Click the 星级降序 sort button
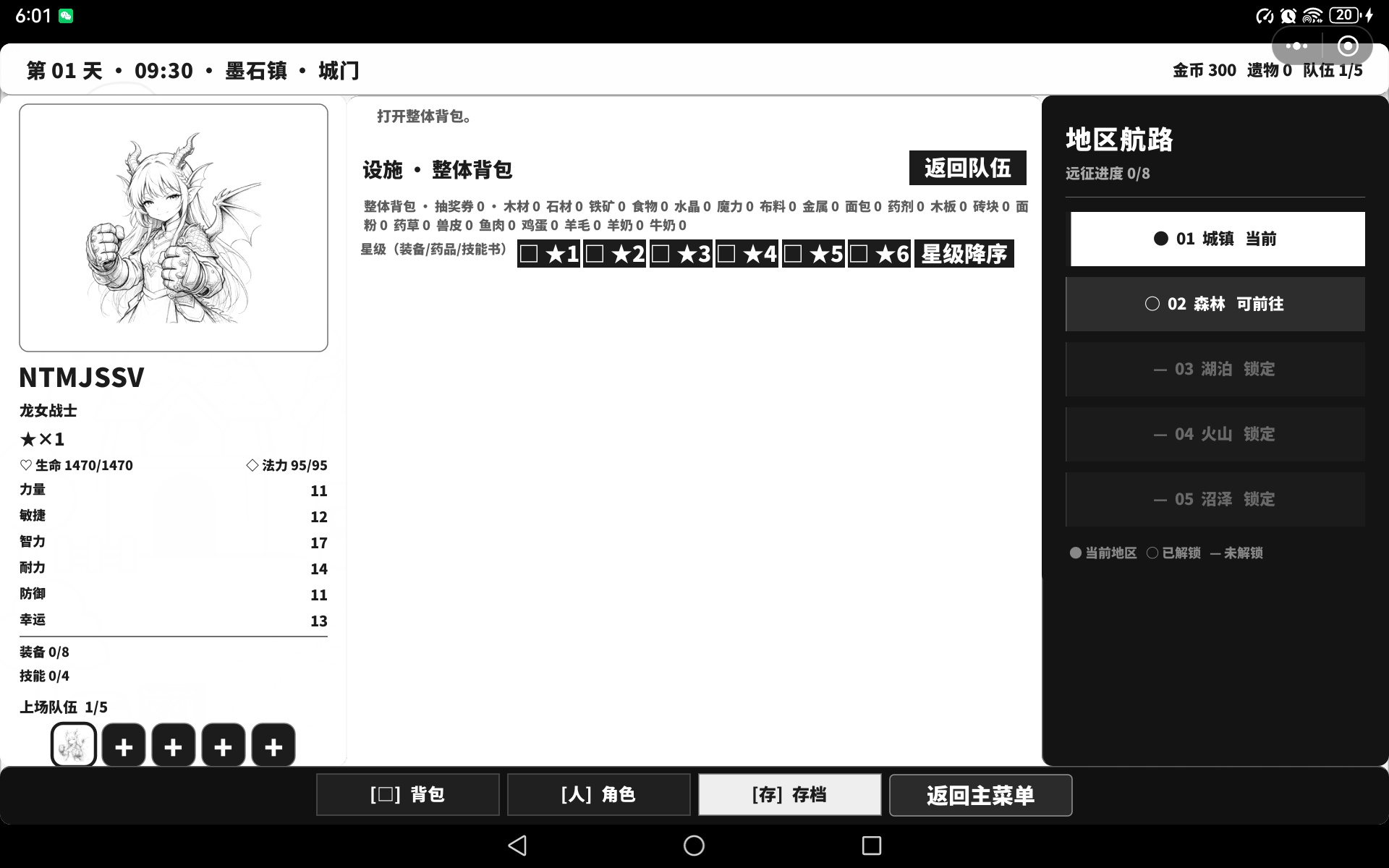This screenshot has width=1389, height=868. [964, 254]
